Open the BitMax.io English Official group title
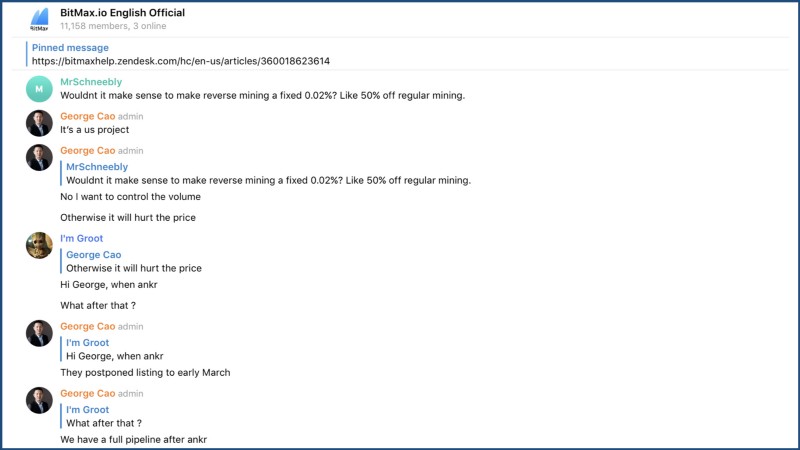This screenshot has width=800, height=450. tap(122, 12)
